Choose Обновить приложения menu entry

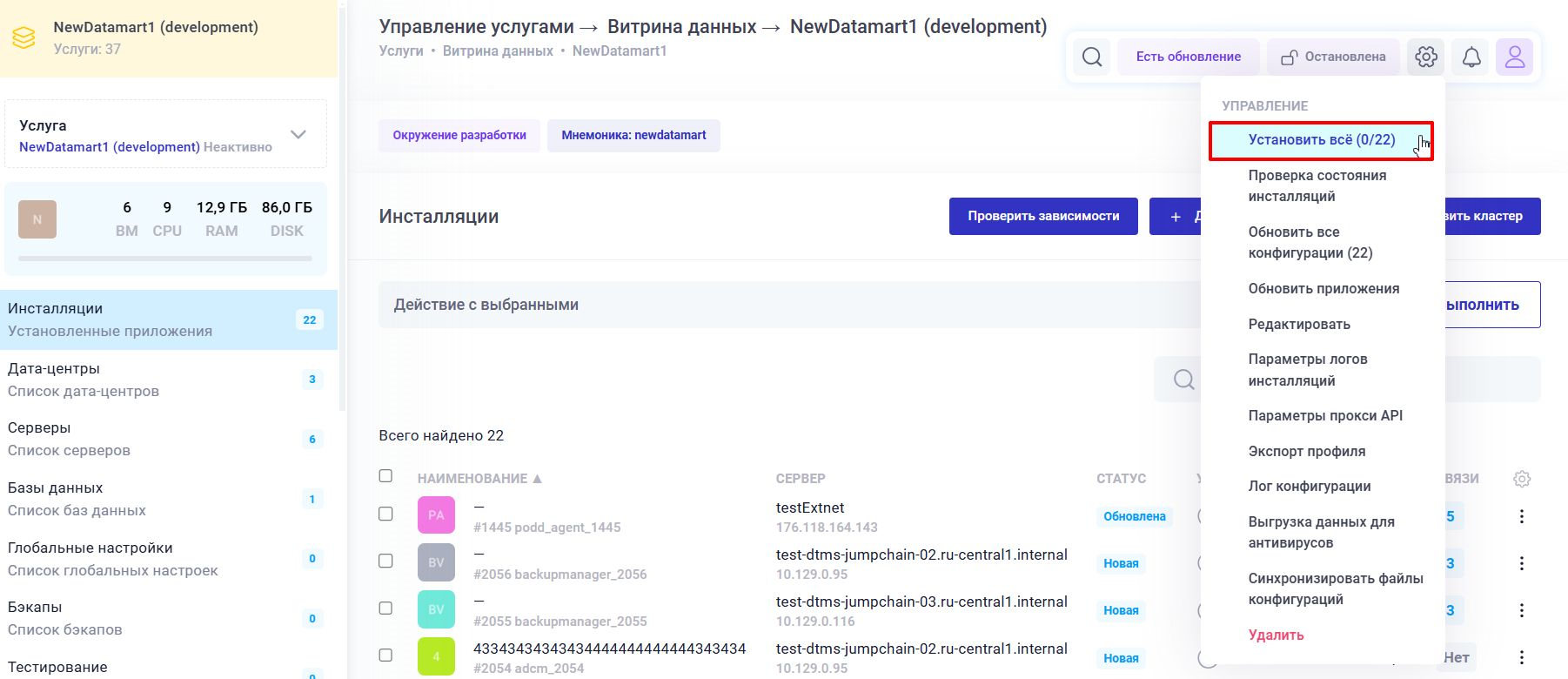coord(1323,288)
